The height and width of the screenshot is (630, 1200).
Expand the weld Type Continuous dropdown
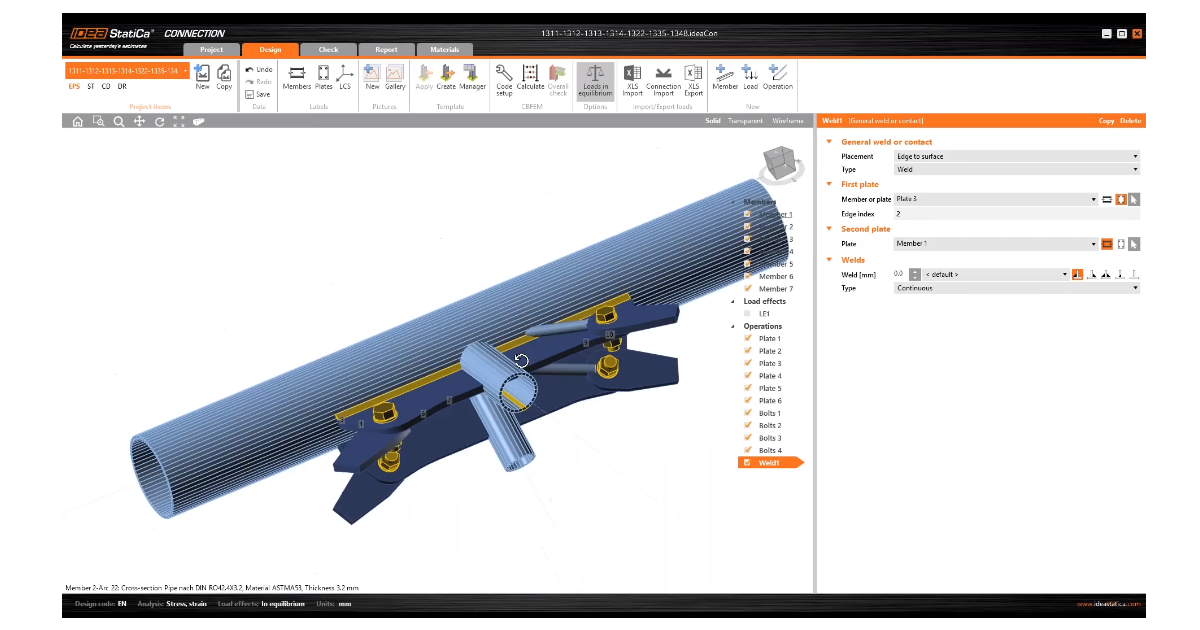coord(1016,288)
